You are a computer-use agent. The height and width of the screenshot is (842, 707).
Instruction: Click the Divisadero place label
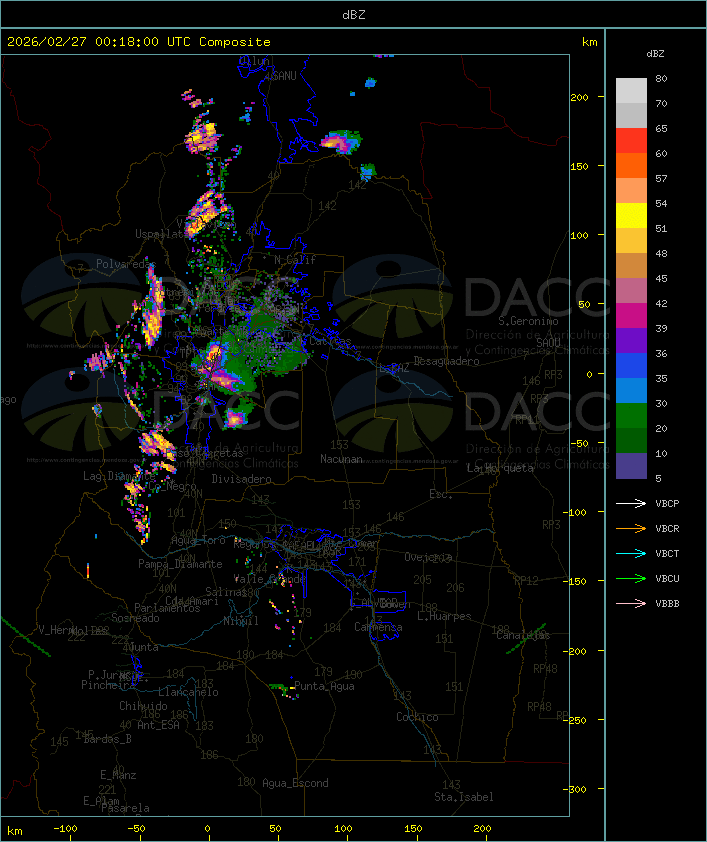(242, 478)
